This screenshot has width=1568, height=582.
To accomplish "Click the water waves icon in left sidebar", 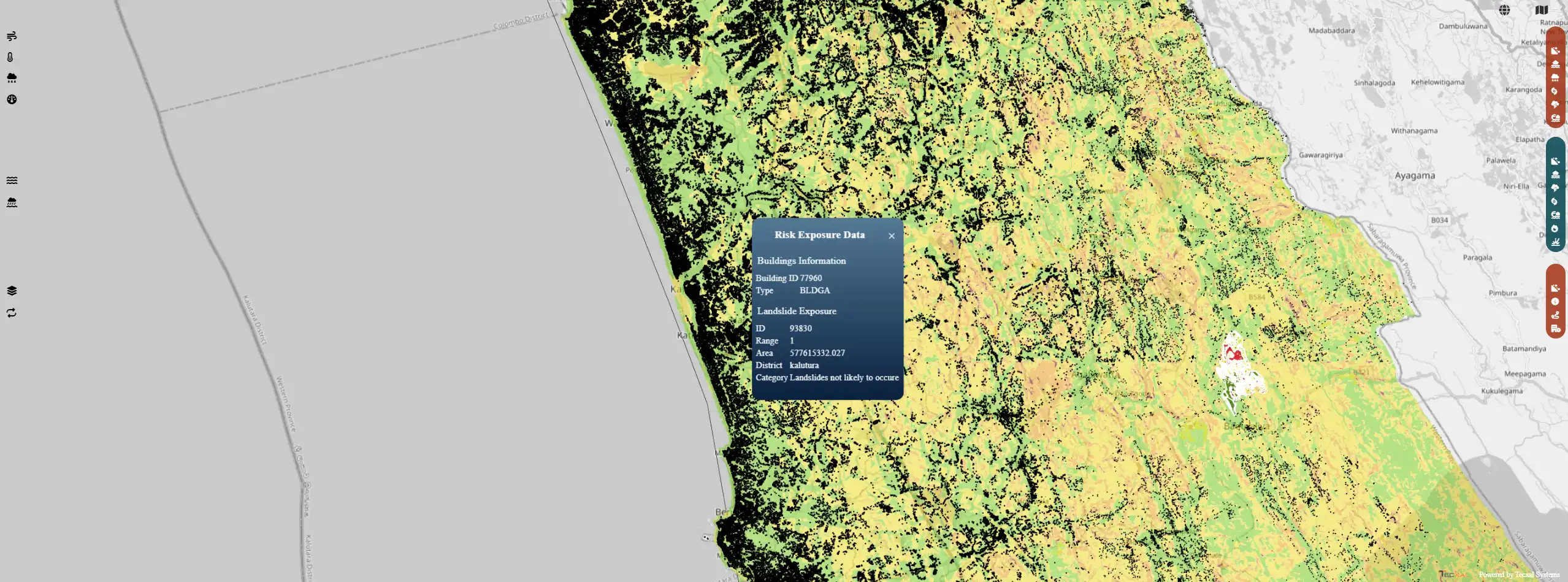I will (12, 180).
